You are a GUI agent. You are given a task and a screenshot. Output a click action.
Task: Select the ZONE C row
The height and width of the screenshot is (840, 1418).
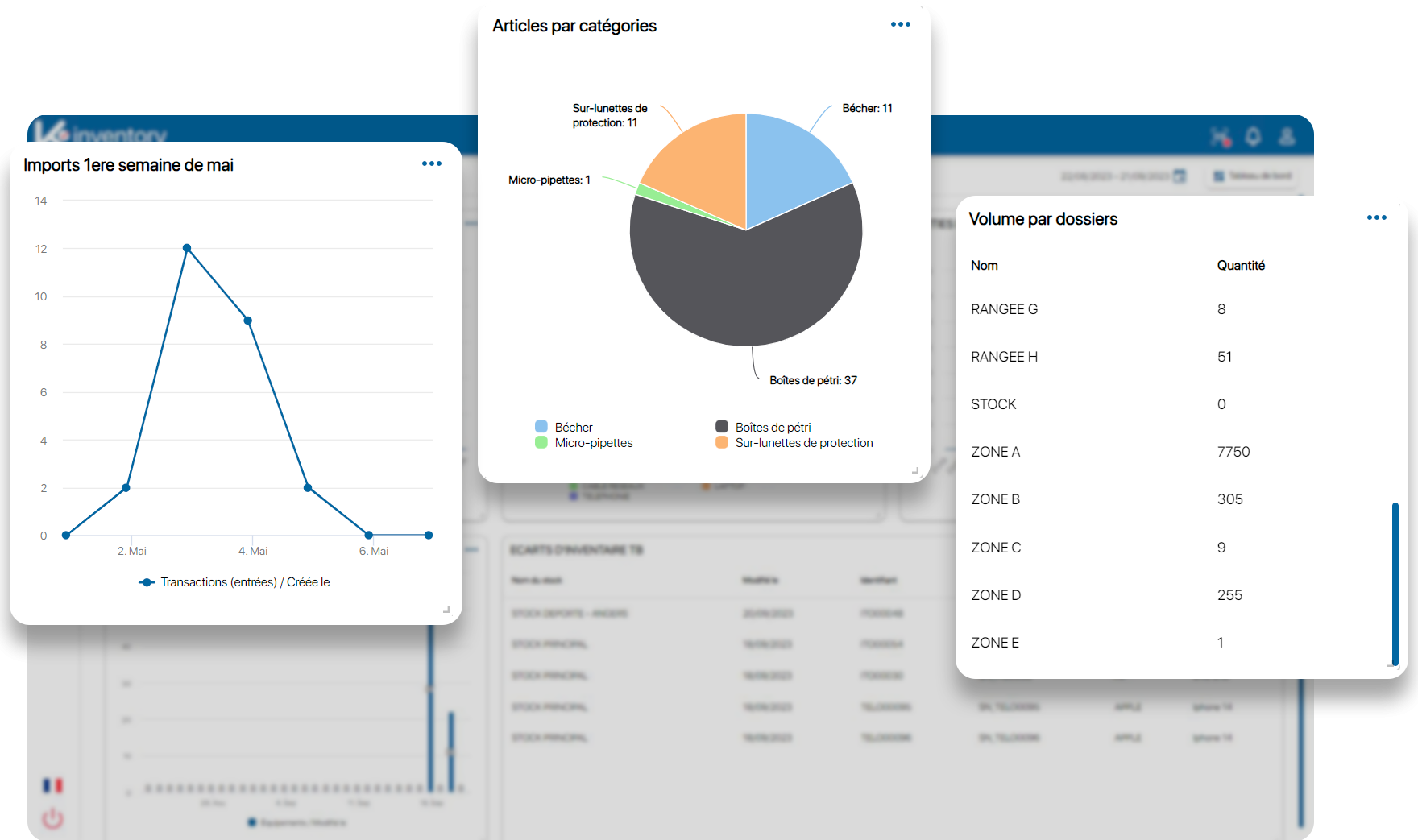click(1177, 548)
